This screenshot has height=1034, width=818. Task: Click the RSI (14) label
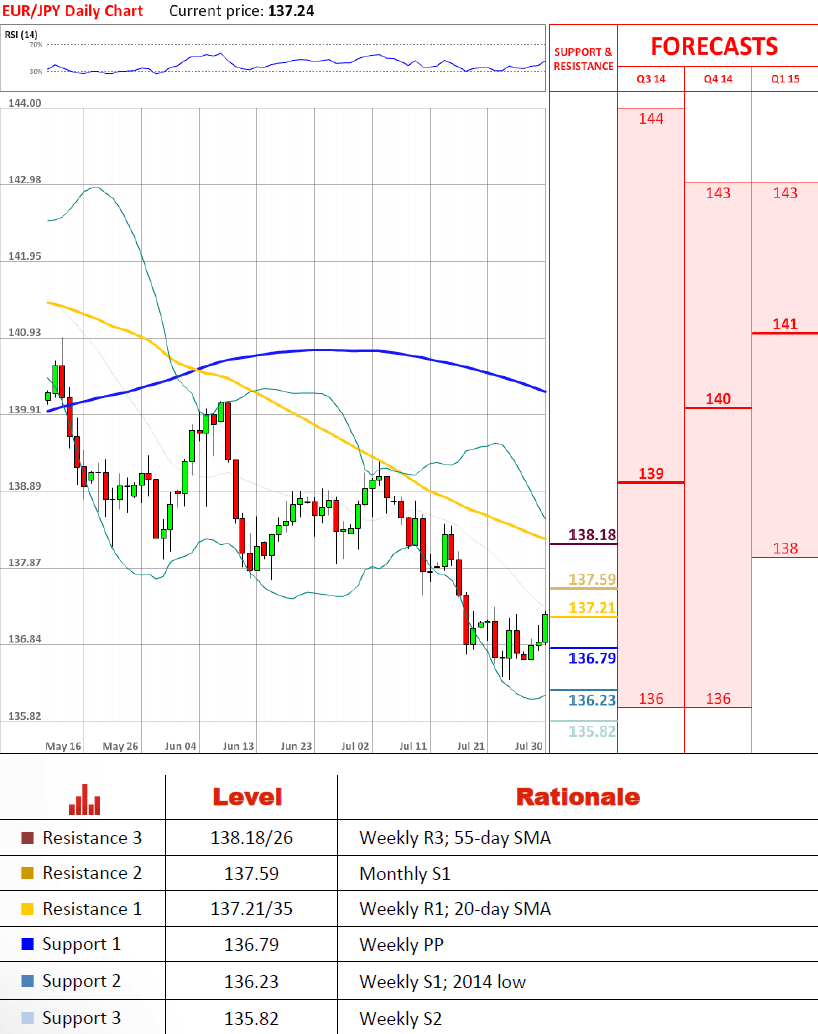(x=21, y=34)
